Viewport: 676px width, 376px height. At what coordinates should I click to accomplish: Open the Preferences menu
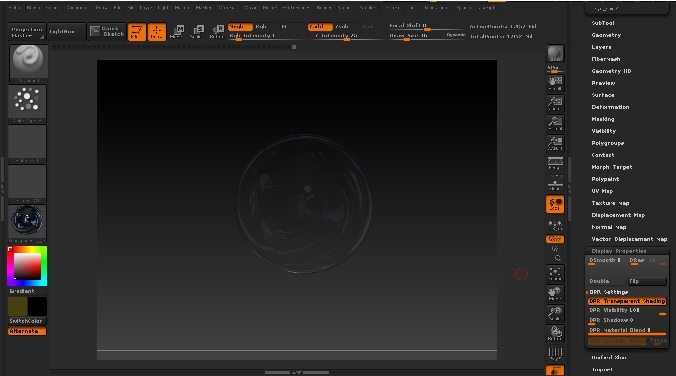(x=295, y=8)
